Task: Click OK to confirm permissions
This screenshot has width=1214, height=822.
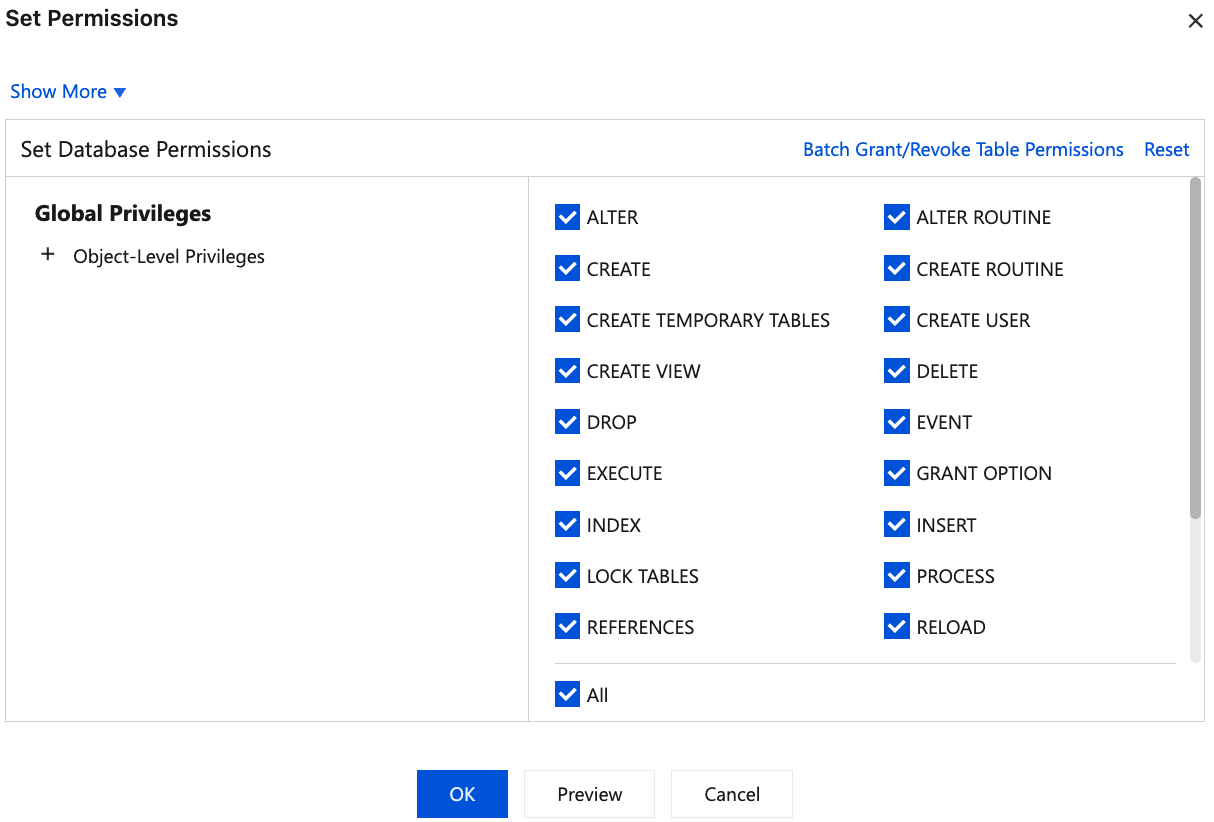Action: click(x=462, y=794)
